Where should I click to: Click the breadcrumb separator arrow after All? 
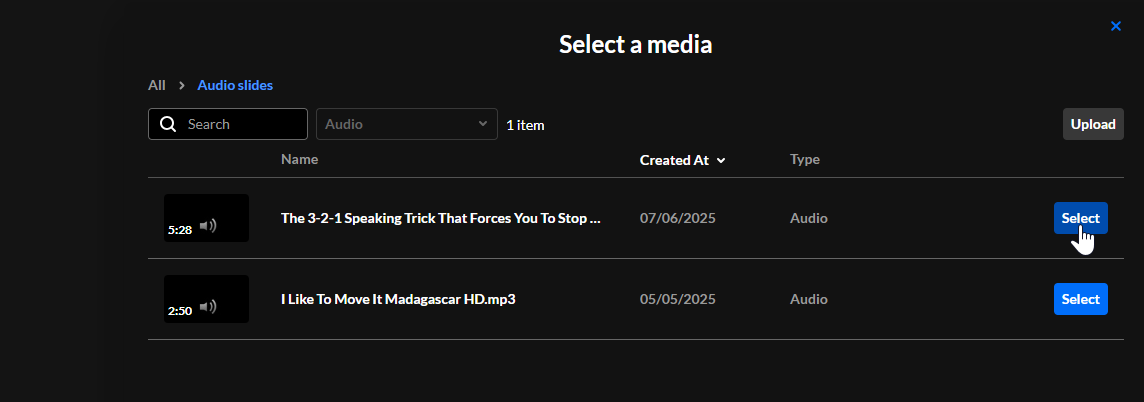(x=182, y=85)
